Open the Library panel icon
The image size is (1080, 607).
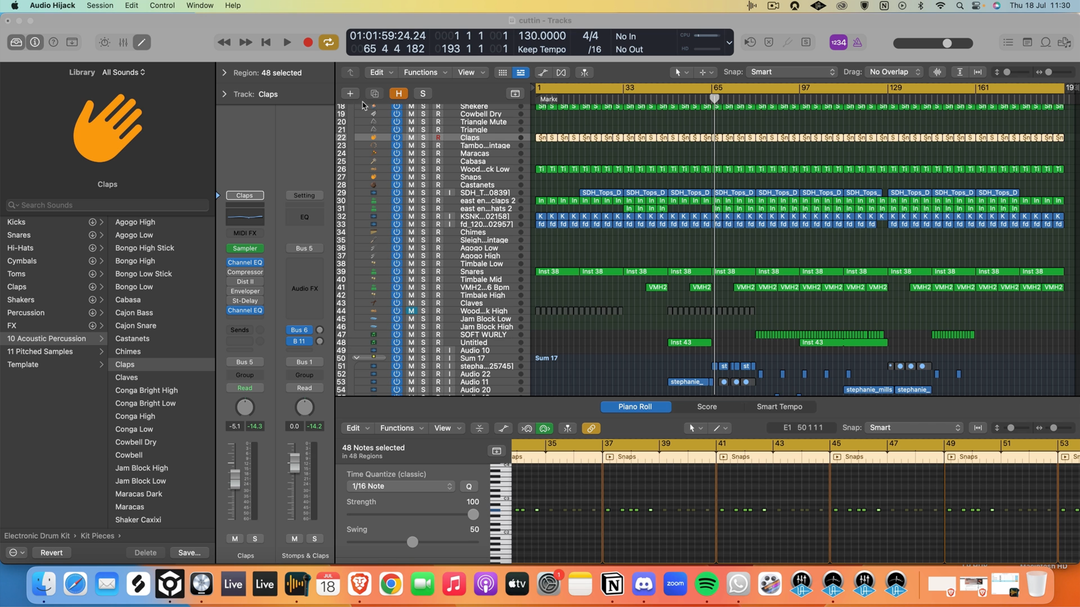[16, 43]
